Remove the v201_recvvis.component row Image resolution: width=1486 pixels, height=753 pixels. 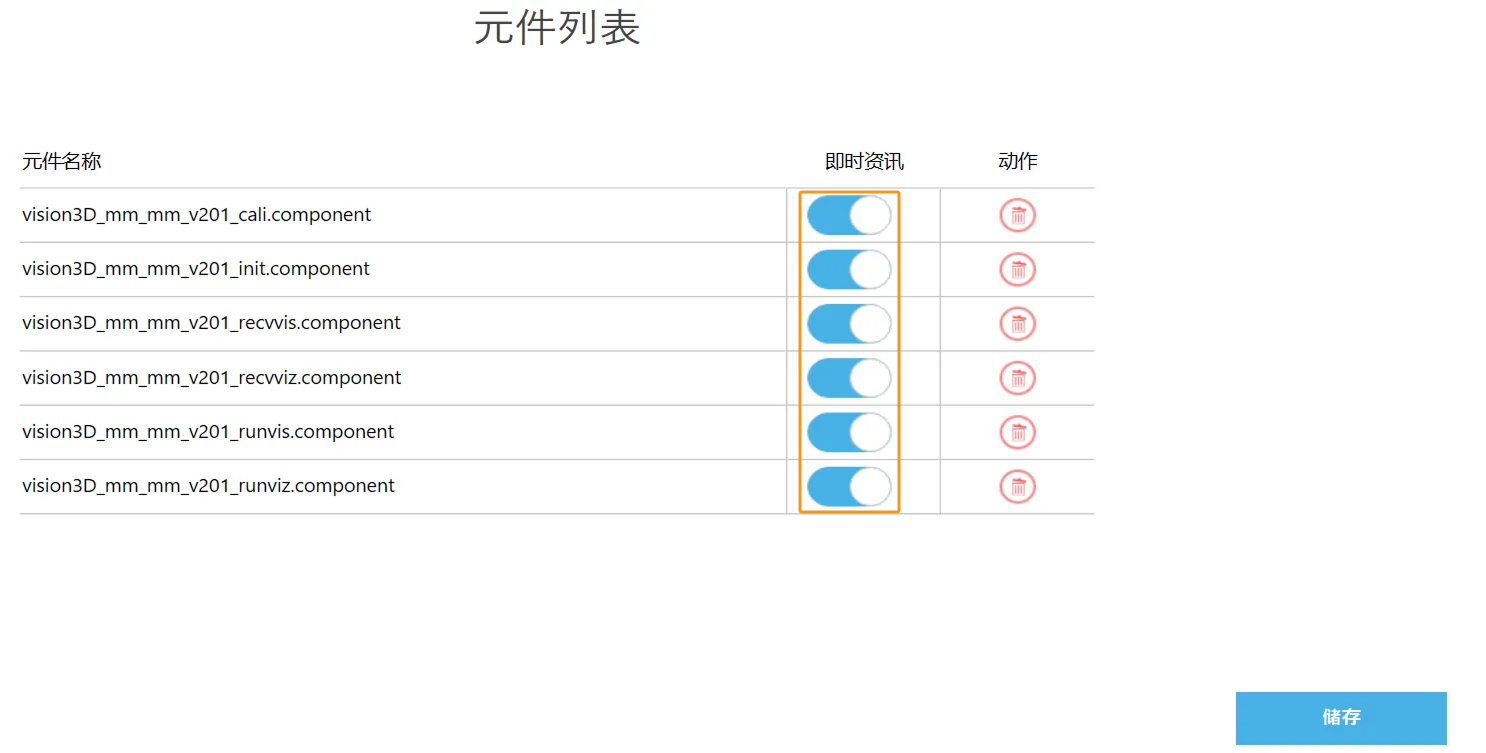tap(1018, 324)
